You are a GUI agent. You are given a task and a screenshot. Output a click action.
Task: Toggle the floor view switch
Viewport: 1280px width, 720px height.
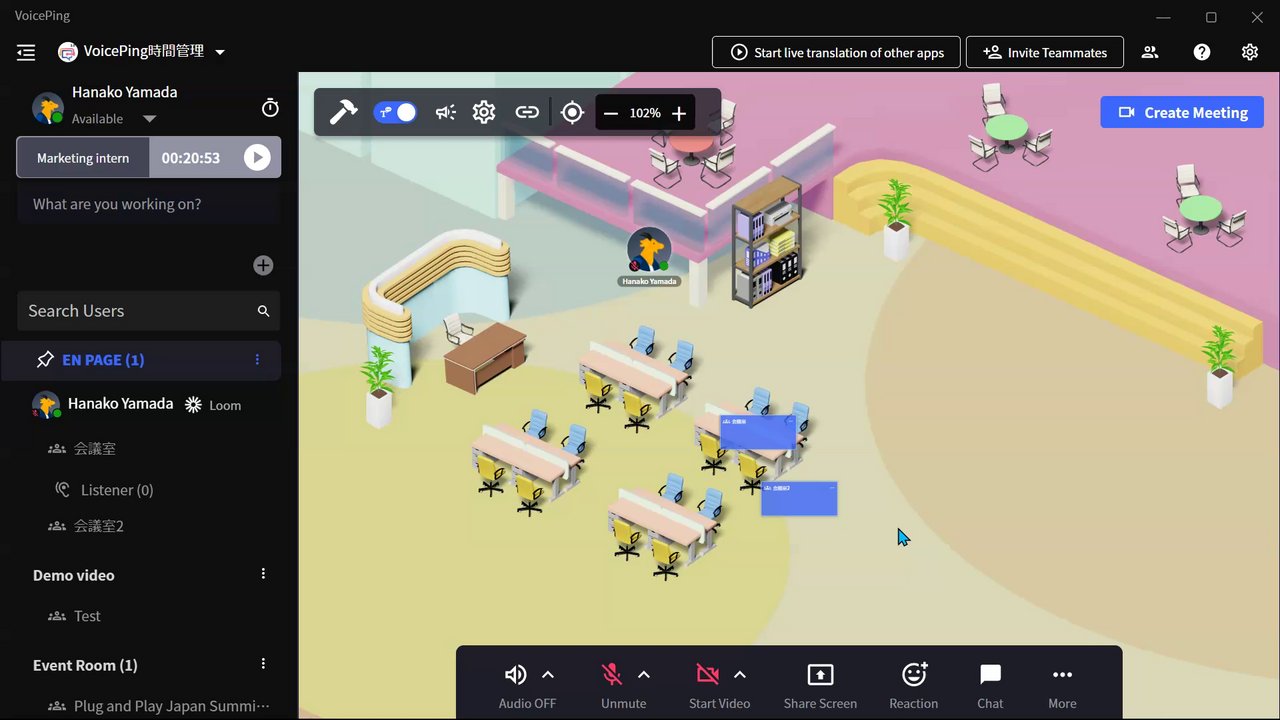(395, 113)
